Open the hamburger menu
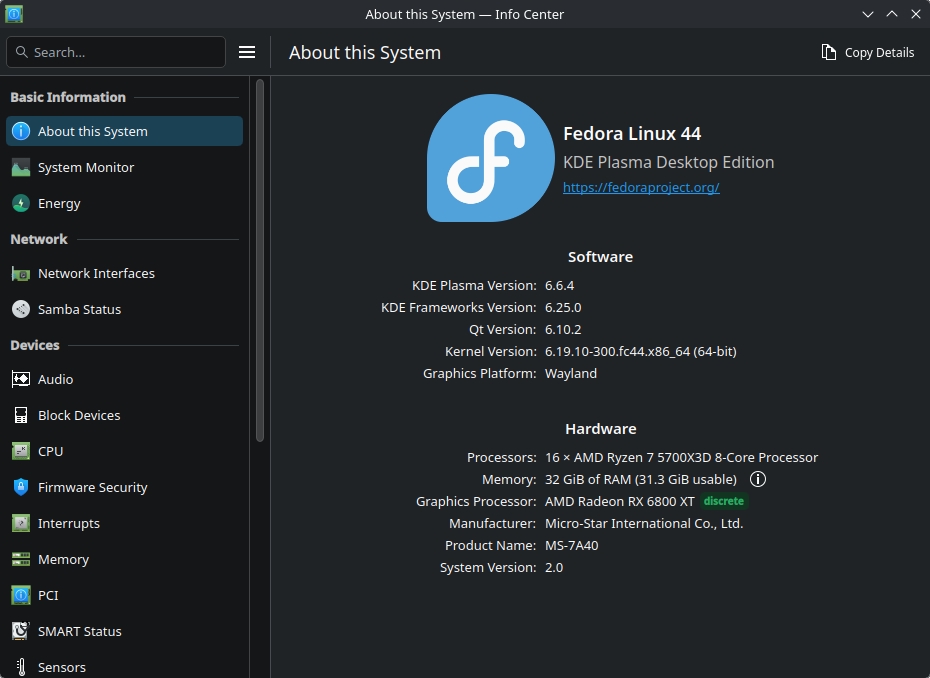Image resolution: width=930 pixels, height=678 pixels. click(247, 52)
